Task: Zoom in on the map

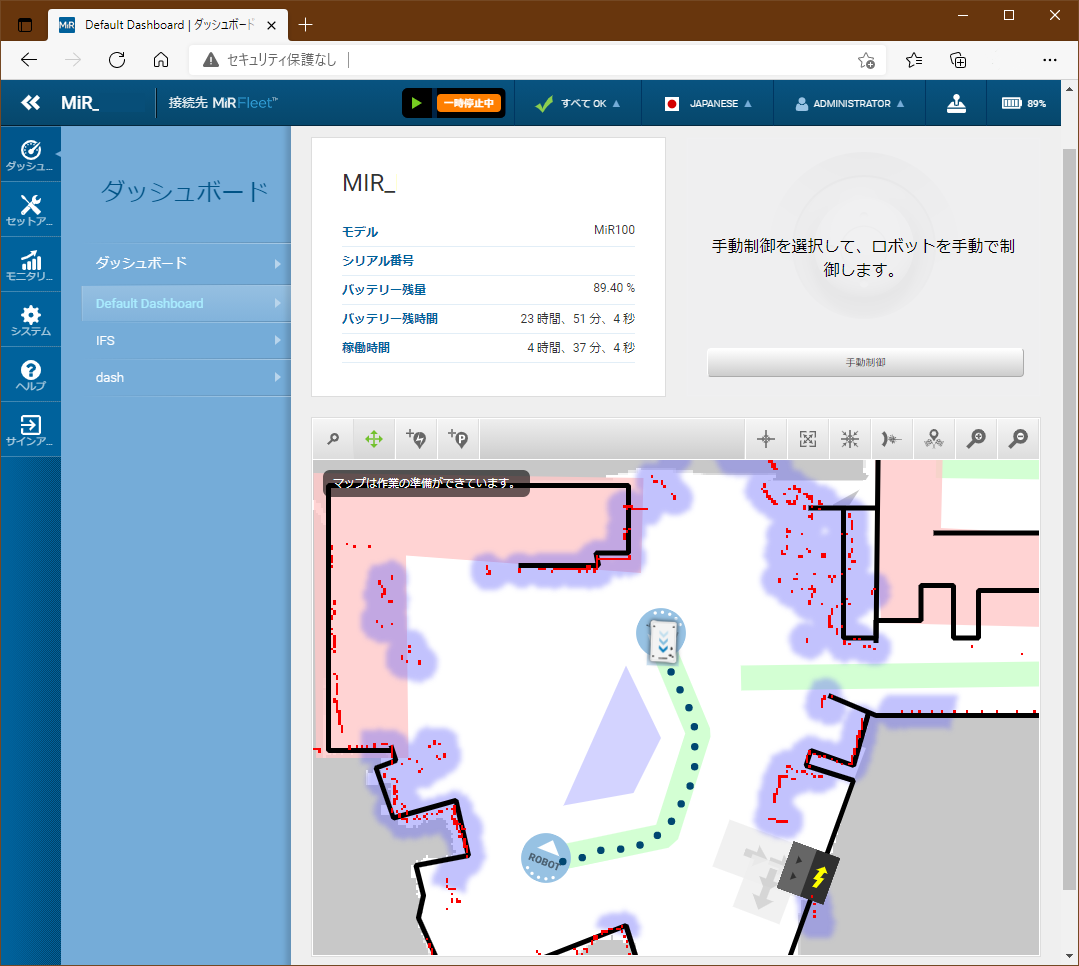Action: 976,438
